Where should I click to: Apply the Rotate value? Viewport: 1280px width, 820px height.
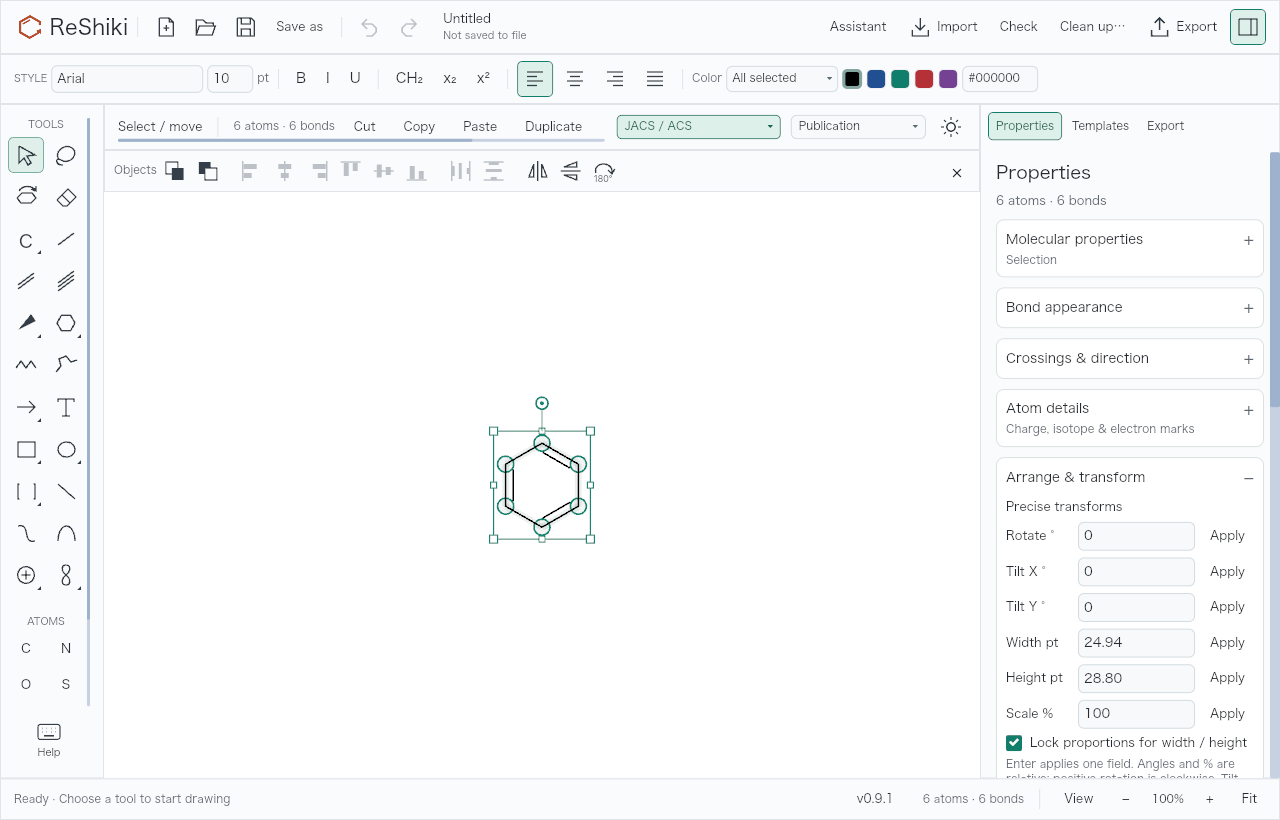pyautogui.click(x=1227, y=536)
